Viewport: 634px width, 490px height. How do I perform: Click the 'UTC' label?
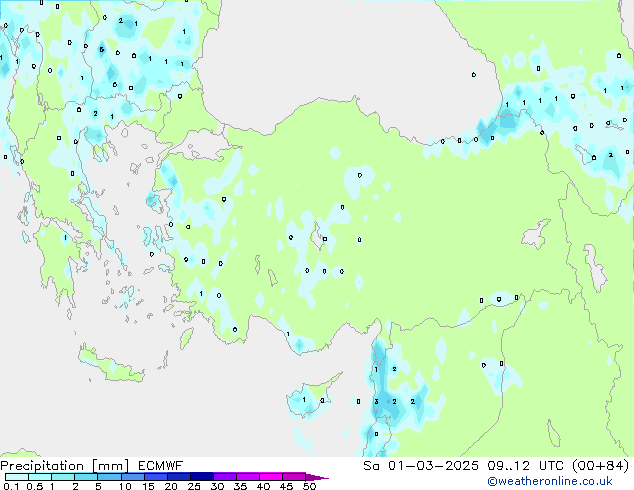pos(552,466)
